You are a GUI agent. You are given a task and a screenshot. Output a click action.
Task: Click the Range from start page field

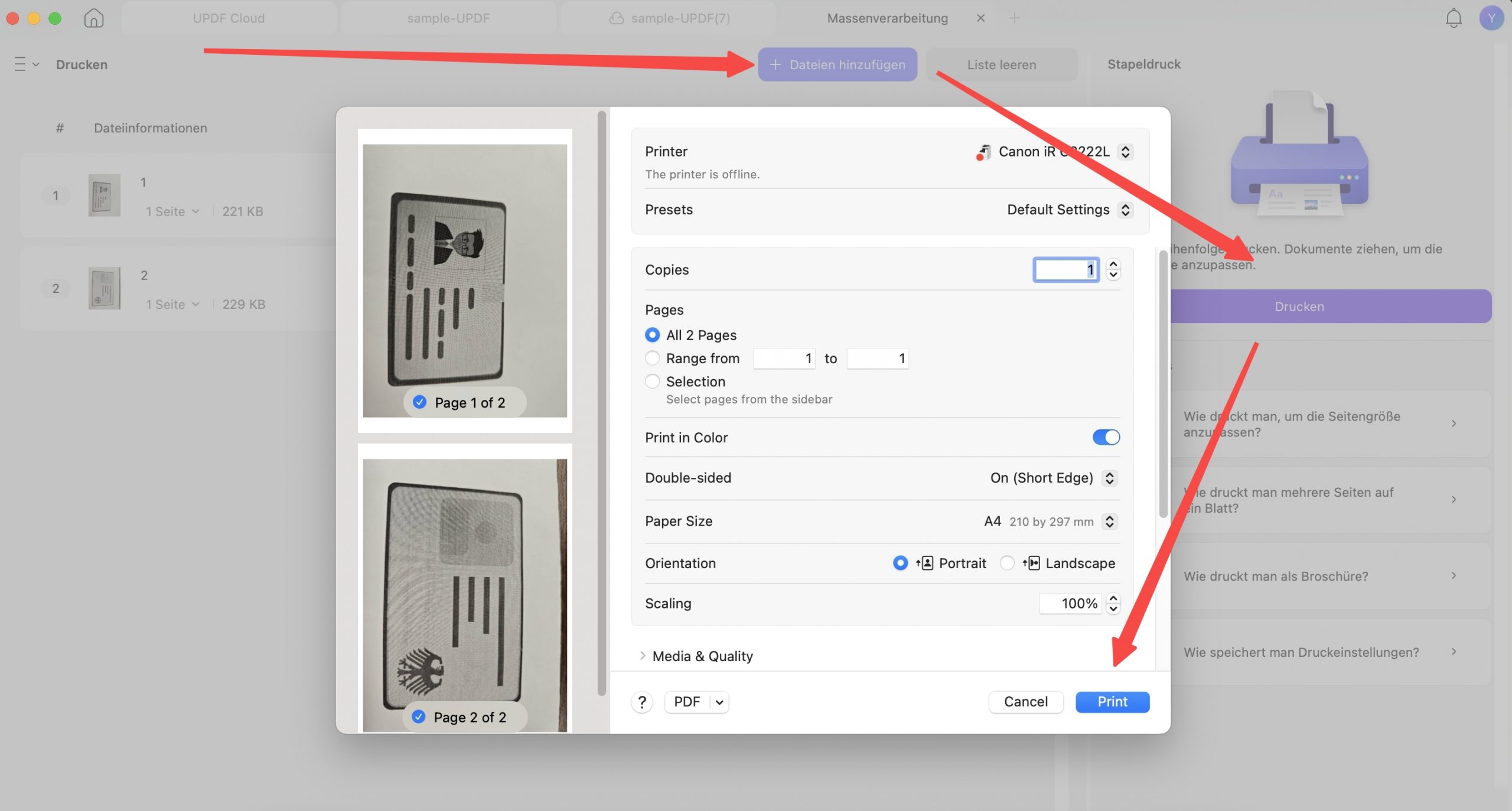tap(784, 358)
